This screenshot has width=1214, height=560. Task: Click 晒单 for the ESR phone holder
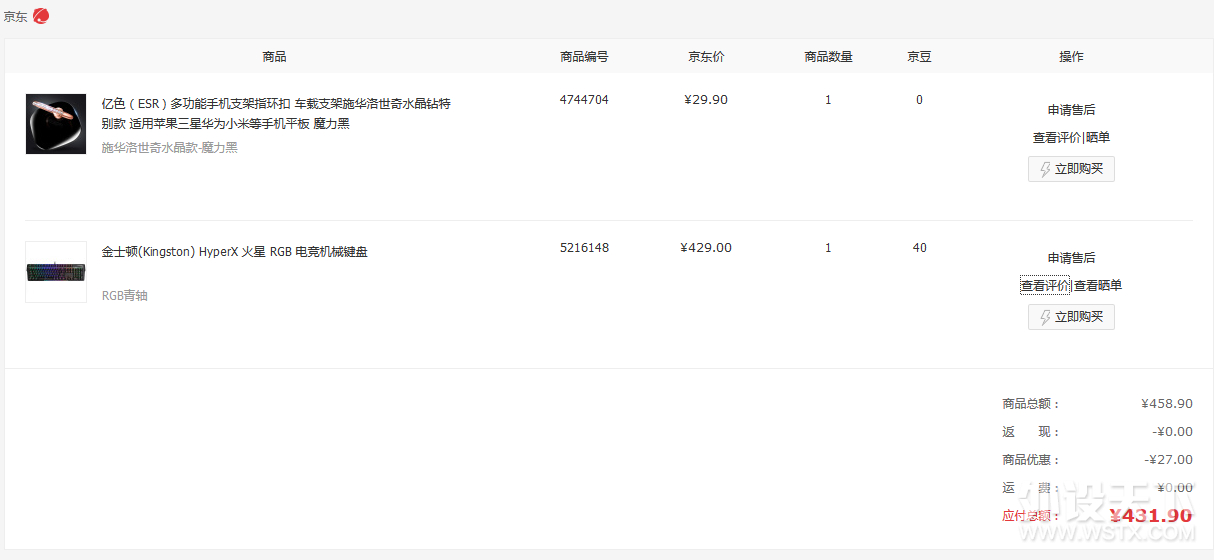click(x=1098, y=138)
